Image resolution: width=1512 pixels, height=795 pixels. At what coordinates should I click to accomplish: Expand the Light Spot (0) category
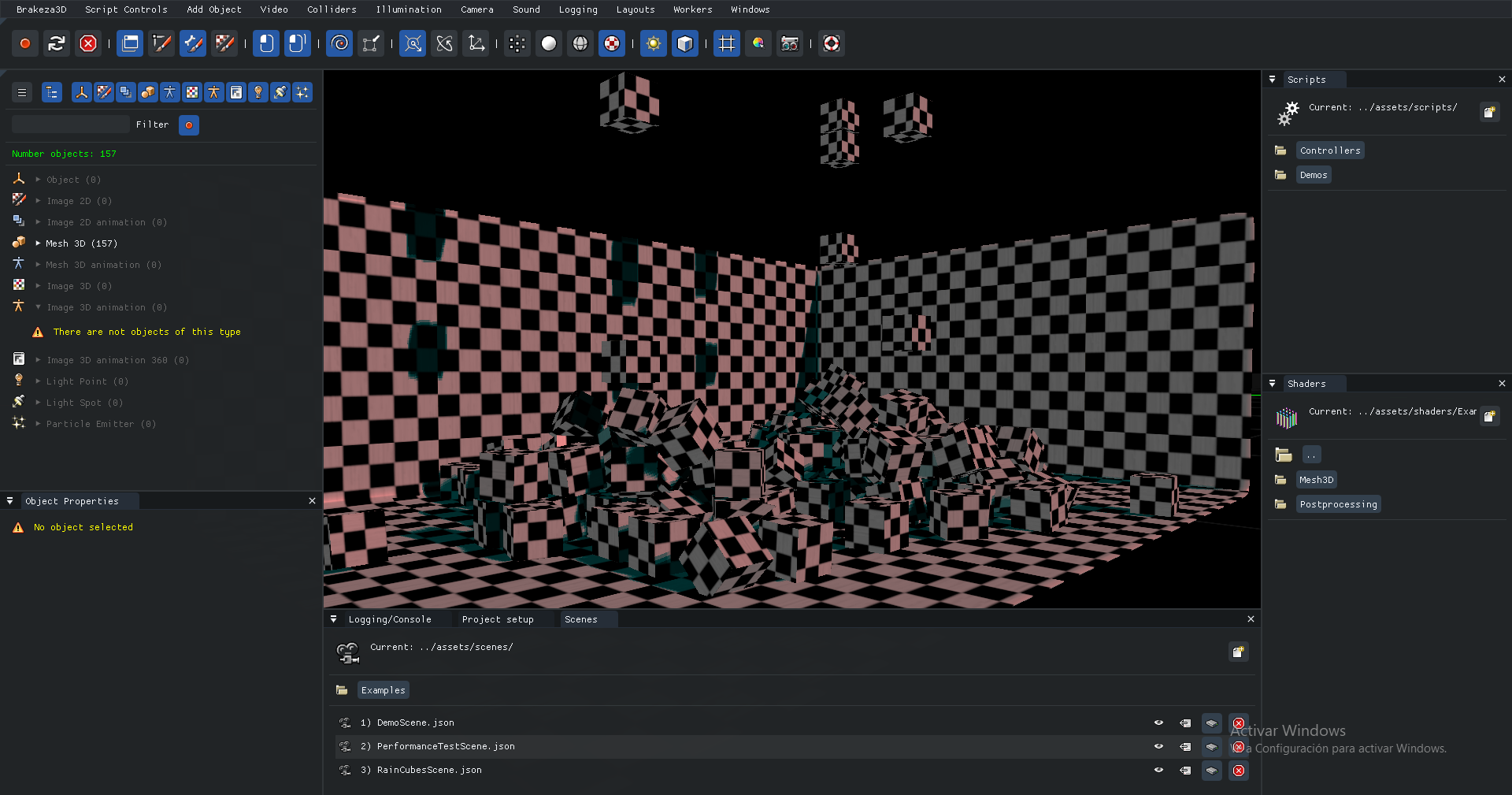tap(37, 403)
